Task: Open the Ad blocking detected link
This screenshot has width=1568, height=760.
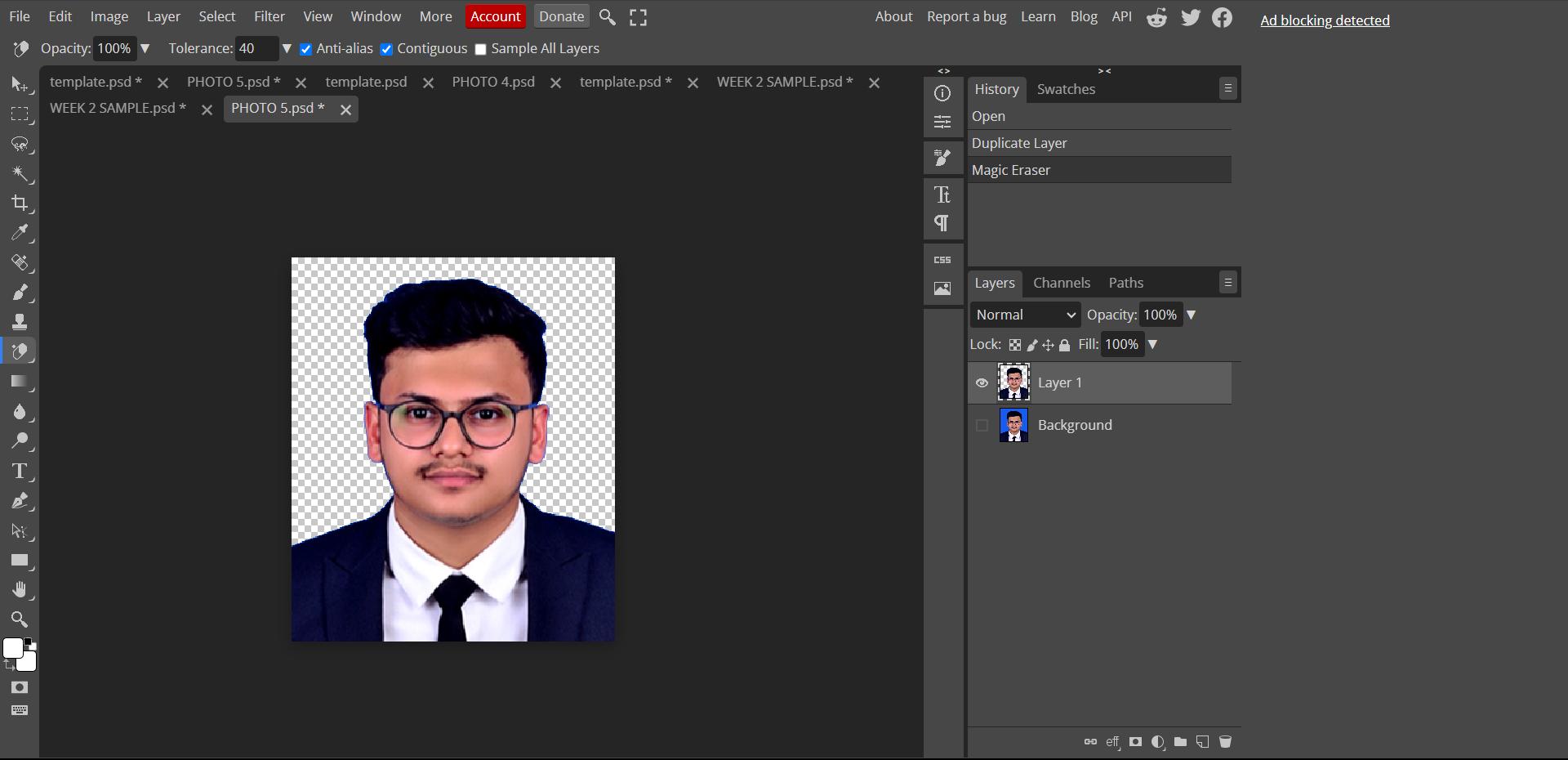Action: pos(1324,20)
